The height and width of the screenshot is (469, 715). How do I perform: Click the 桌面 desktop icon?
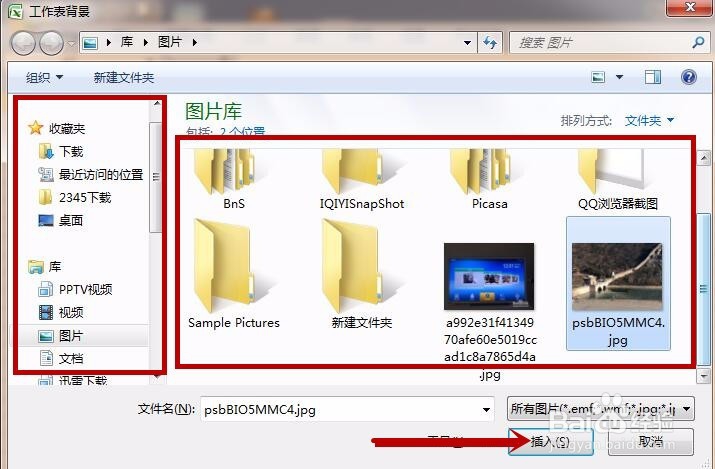(x=46, y=221)
